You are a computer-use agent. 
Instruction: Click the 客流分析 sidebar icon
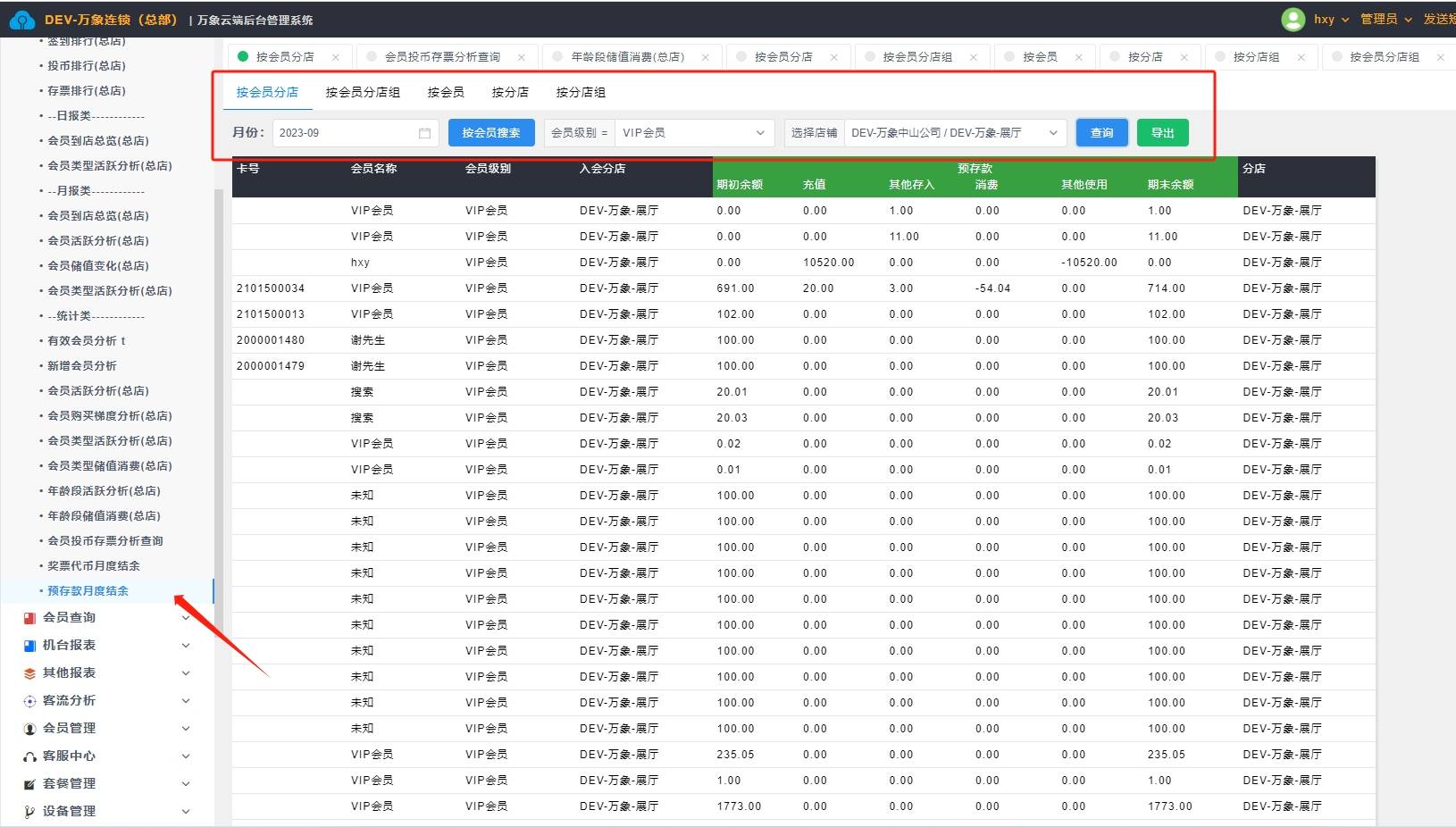click(29, 701)
